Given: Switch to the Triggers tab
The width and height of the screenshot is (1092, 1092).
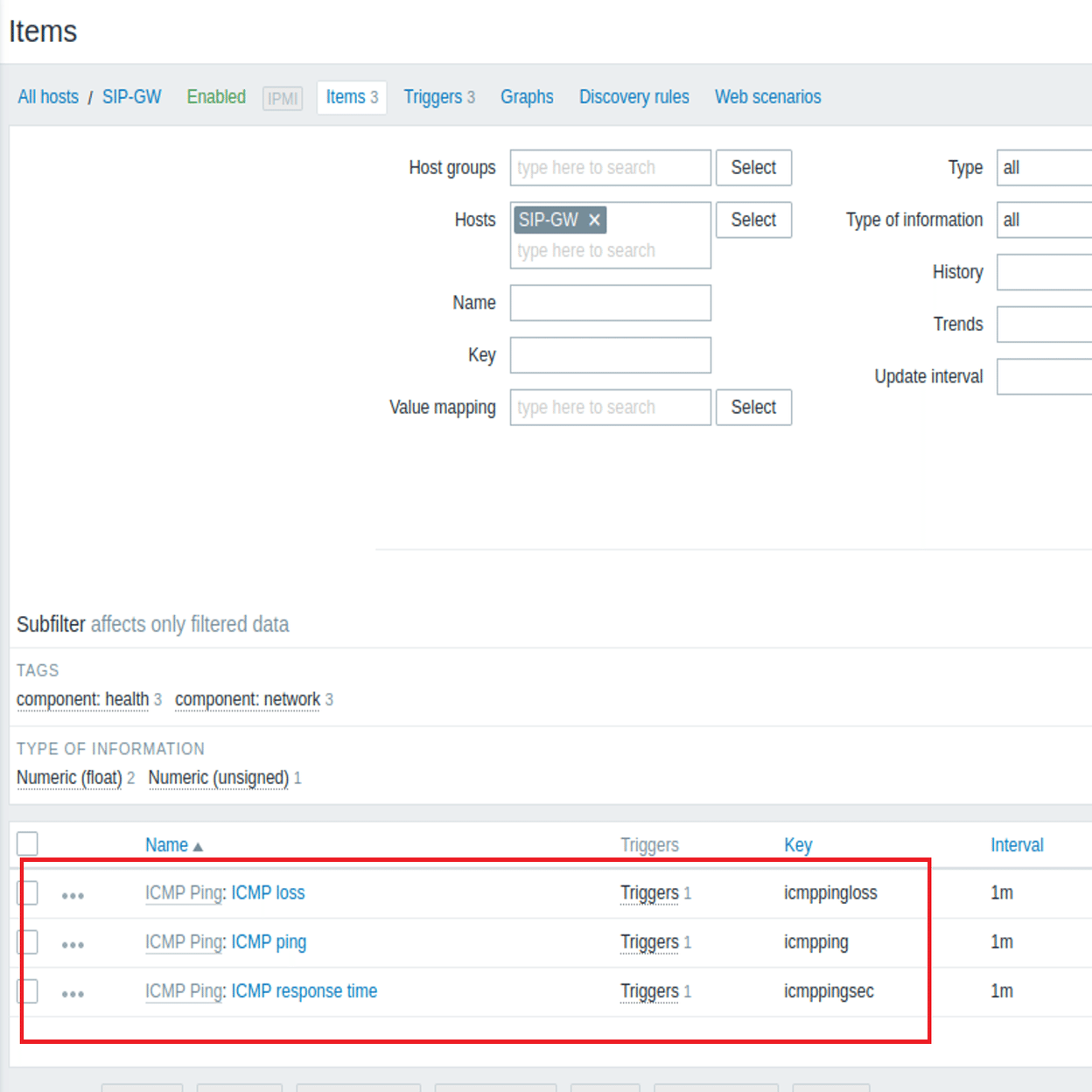Looking at the screenshot, I should (431, 96).
